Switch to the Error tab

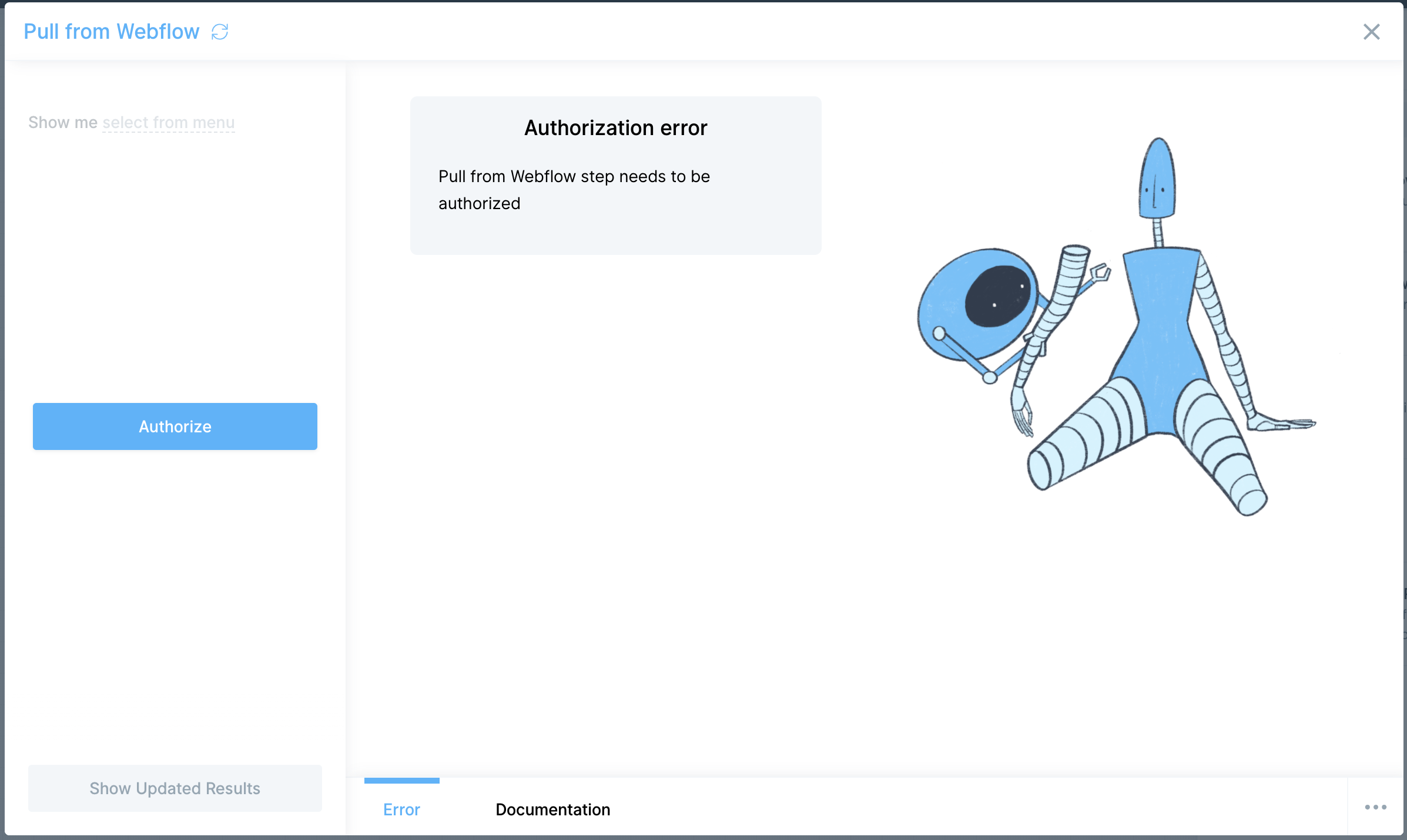pos(402,809)
